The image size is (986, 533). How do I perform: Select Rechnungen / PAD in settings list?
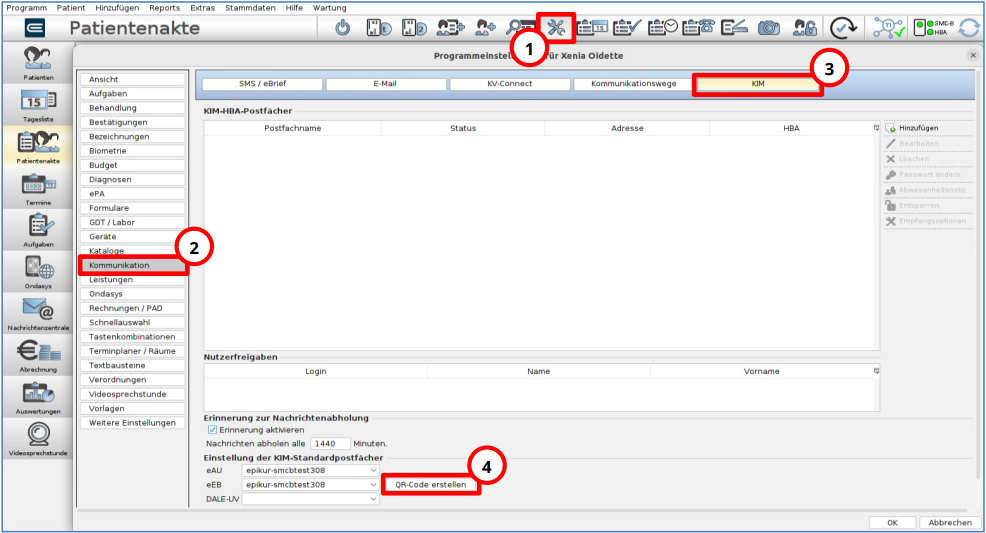(x=133, y=308)
